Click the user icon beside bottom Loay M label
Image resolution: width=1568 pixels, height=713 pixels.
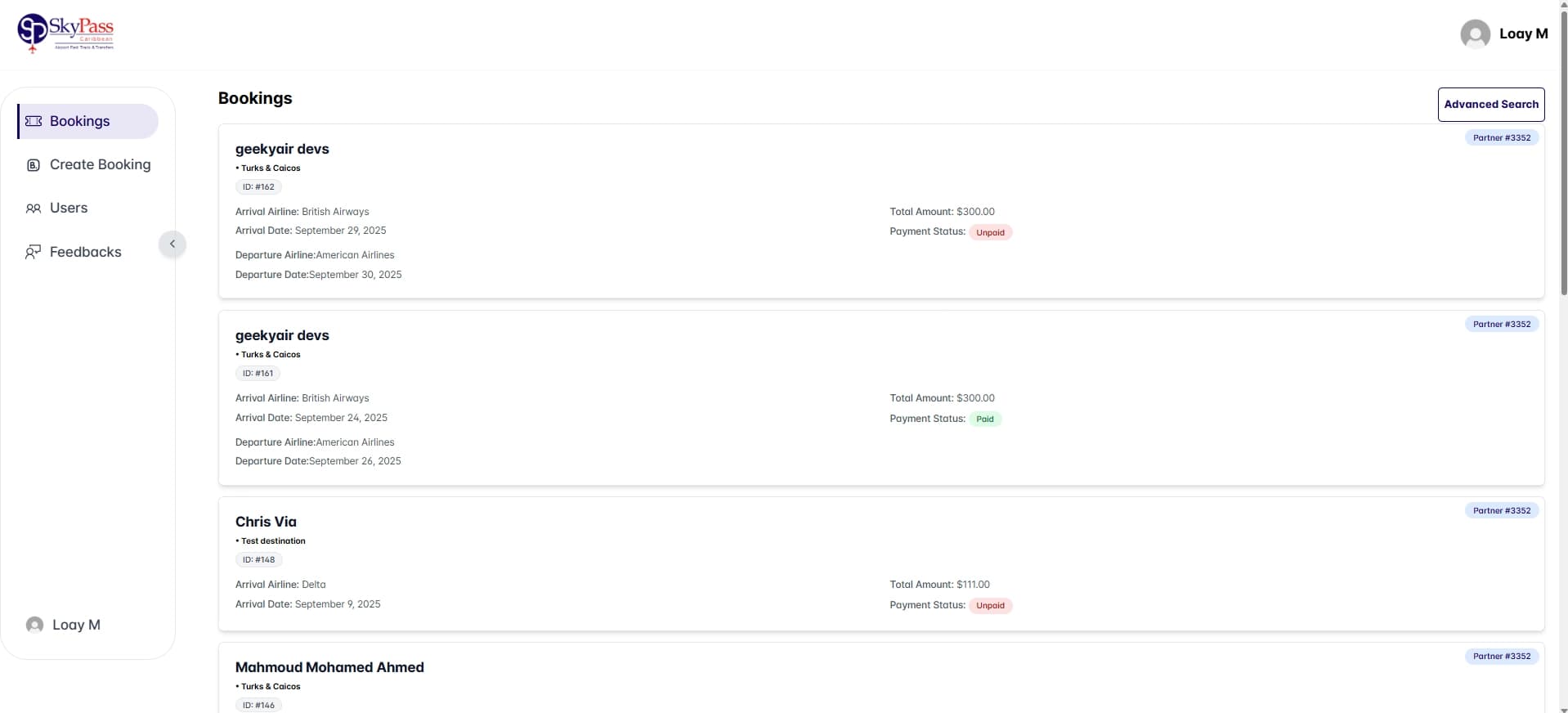35,624
